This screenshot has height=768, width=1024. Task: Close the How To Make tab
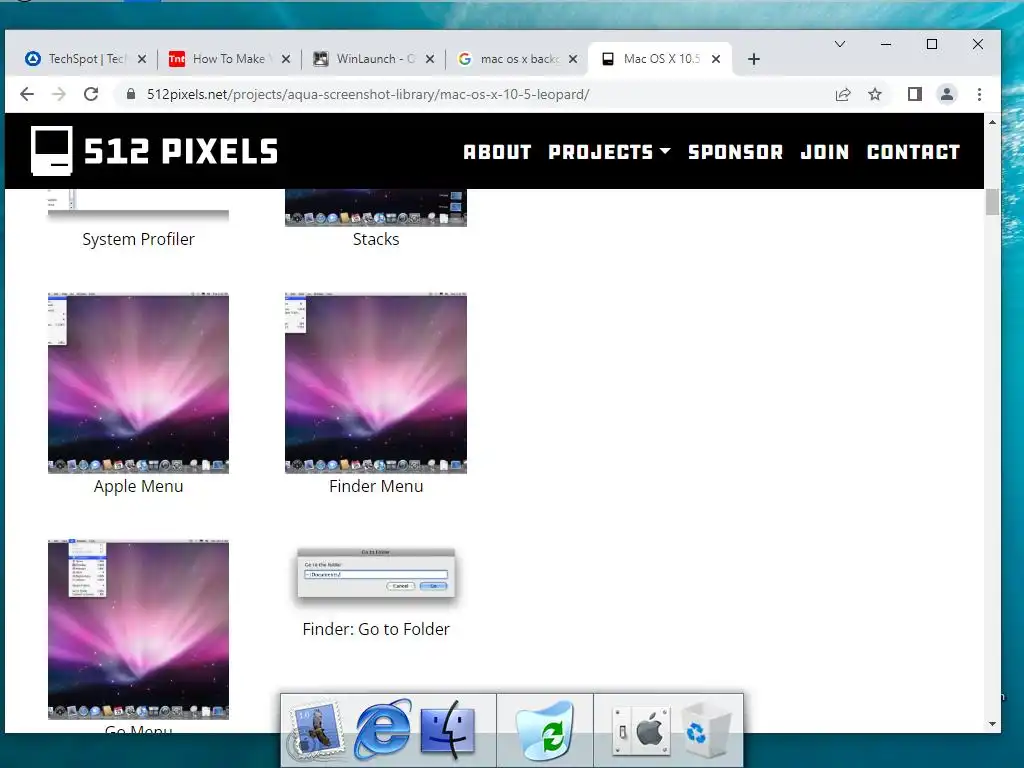click(x=285, y=59)
